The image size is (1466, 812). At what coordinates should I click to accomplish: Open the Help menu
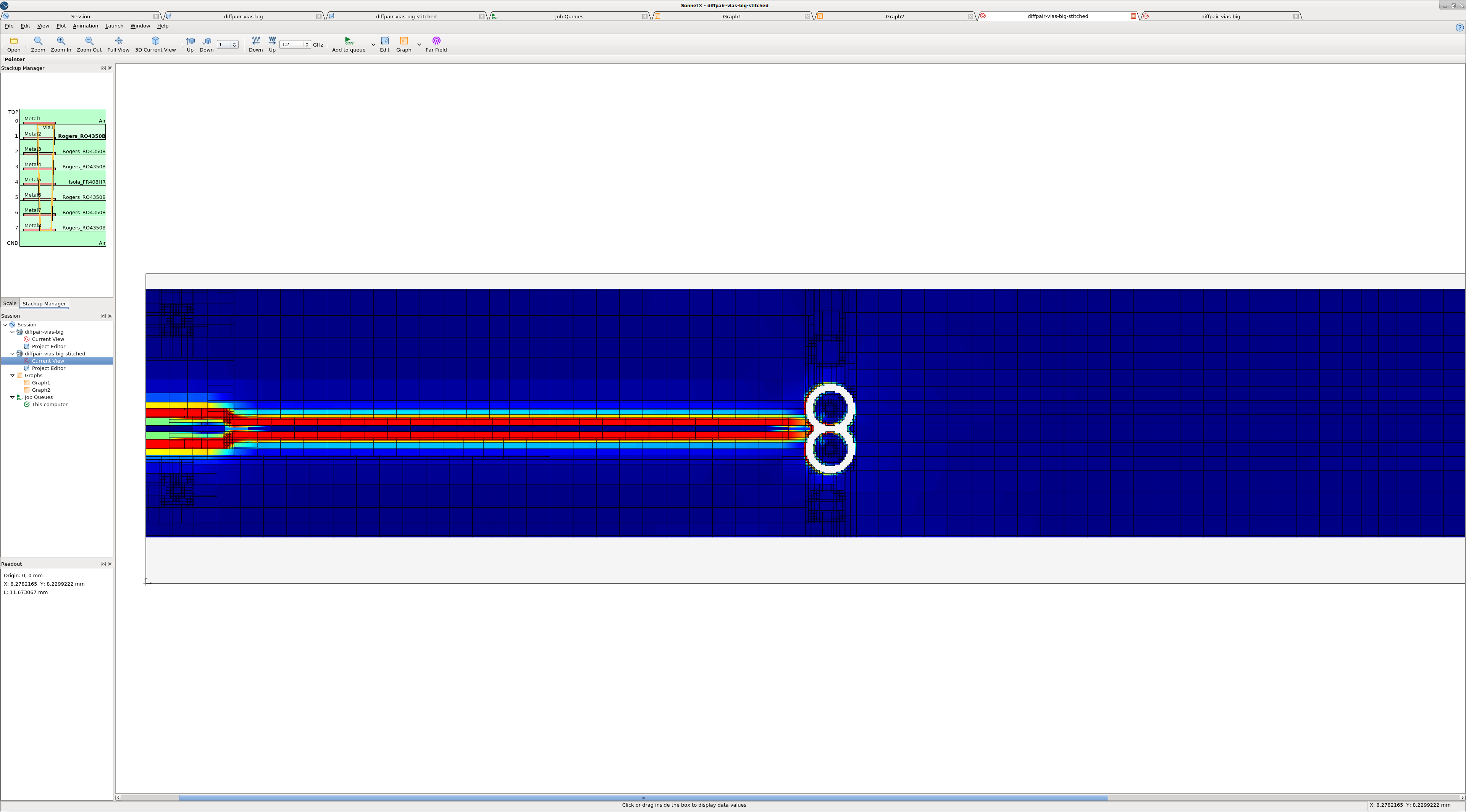[163, 26]
